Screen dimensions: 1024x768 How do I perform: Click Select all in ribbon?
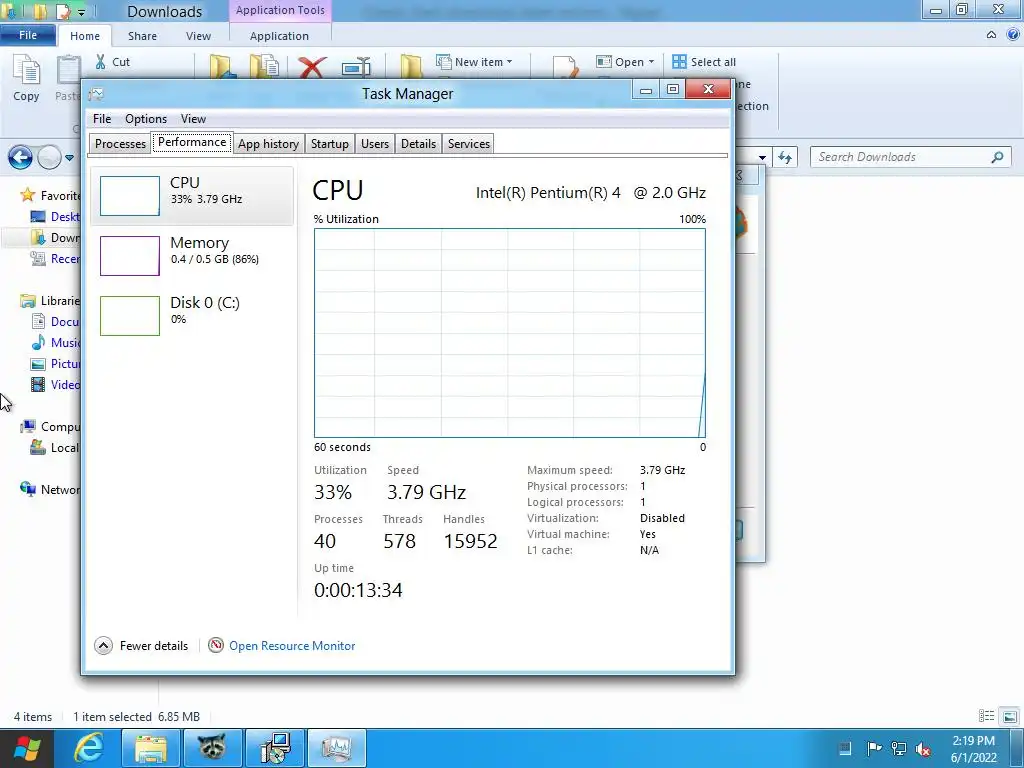coord(704,62)
